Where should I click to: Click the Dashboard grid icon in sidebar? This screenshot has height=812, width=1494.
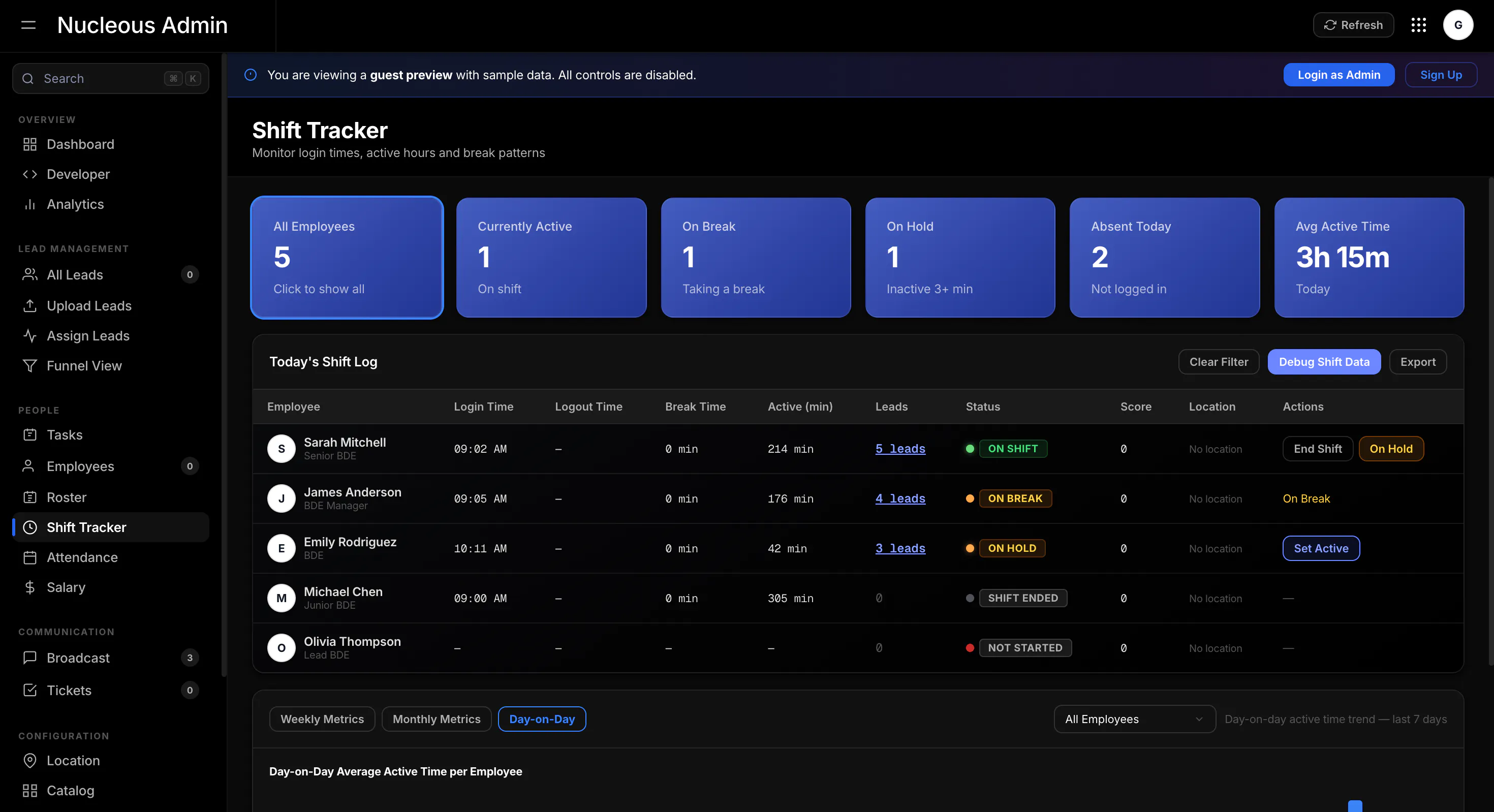click(x=30, y=144)
